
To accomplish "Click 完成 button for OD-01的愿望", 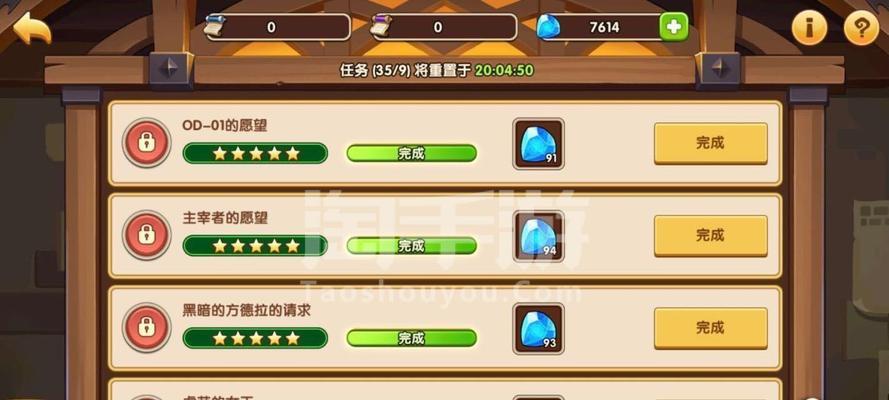I will coord(710,143).
